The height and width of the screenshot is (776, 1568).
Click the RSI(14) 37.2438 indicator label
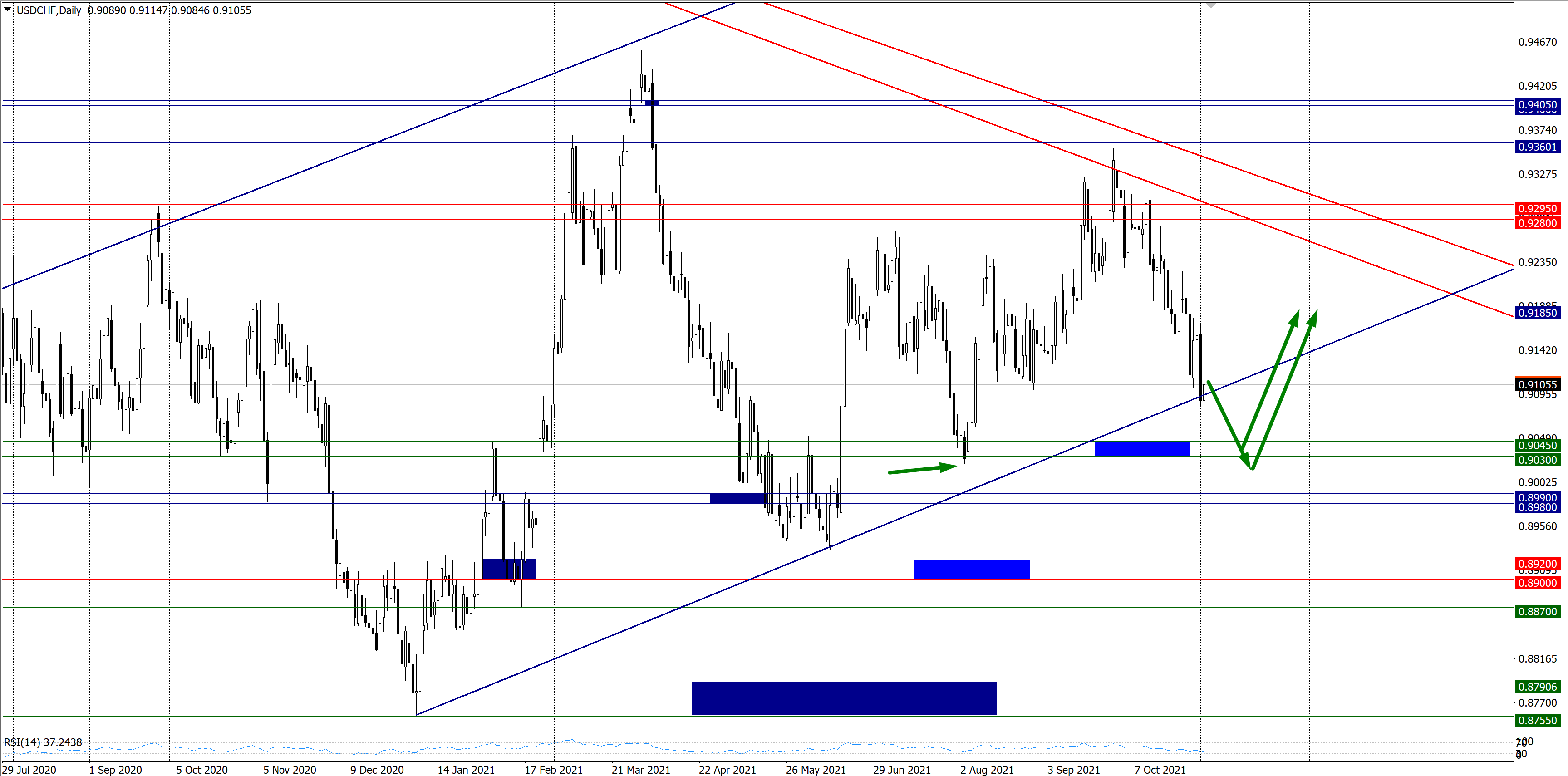tap(43, 742)
